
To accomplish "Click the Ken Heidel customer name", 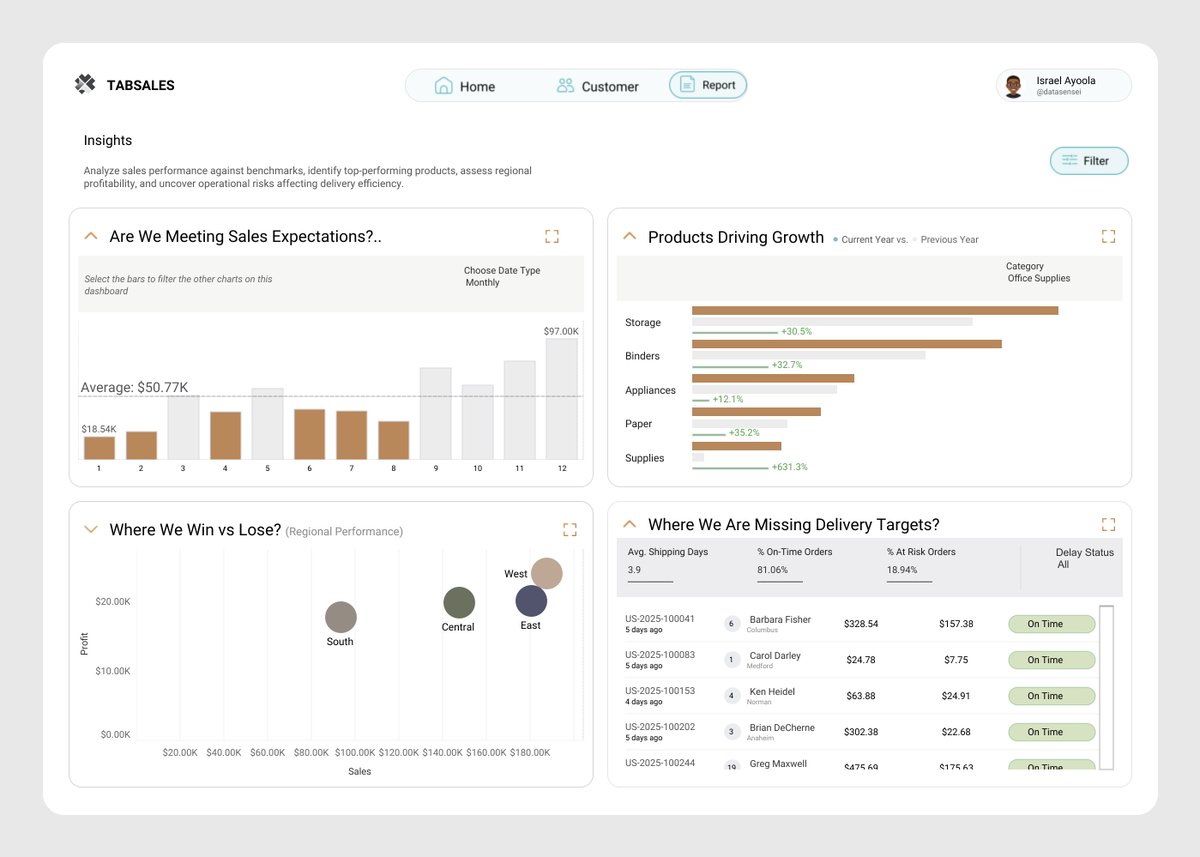I will point(772,691).
